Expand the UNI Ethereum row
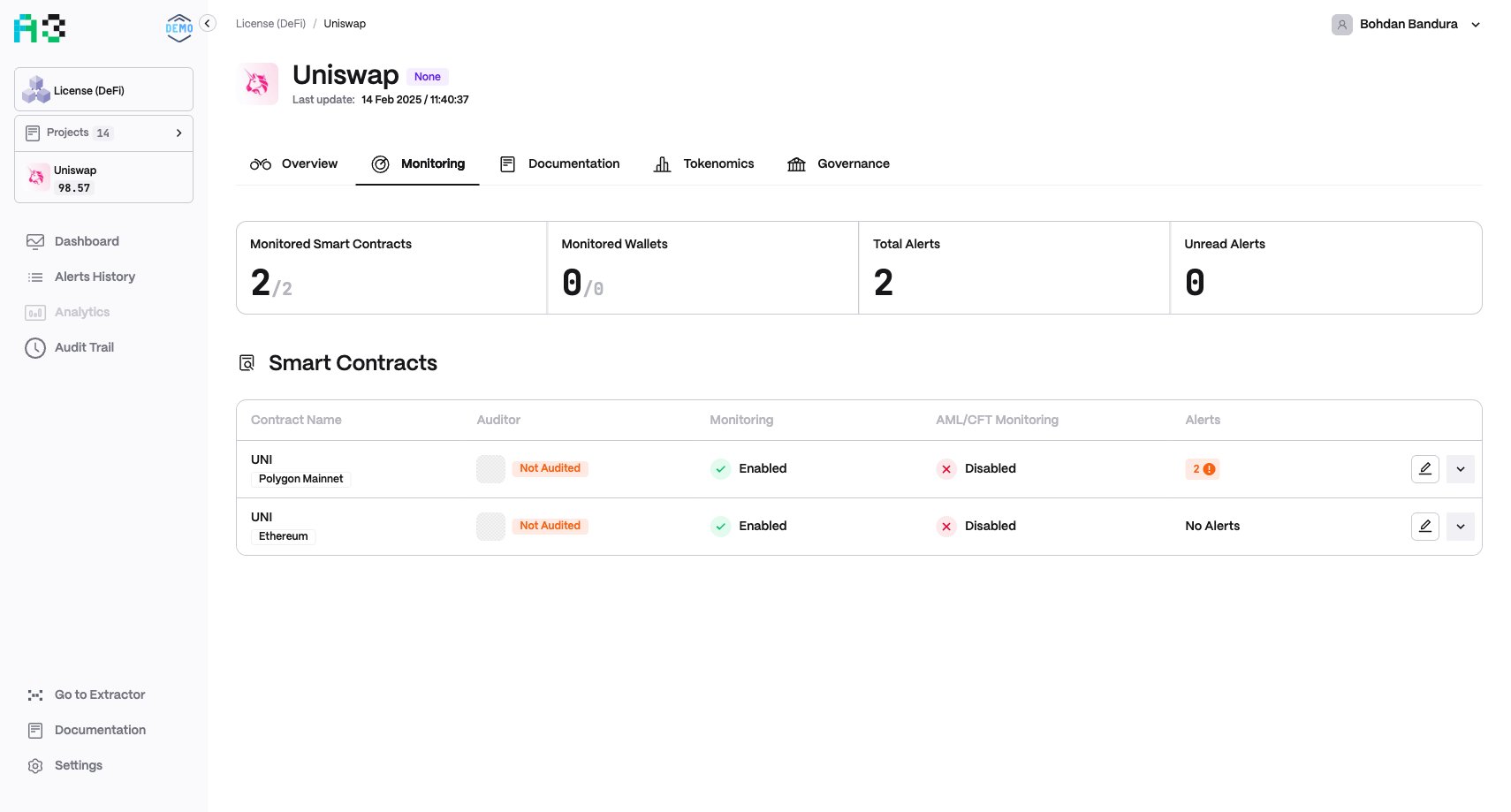 (1461, 527)
